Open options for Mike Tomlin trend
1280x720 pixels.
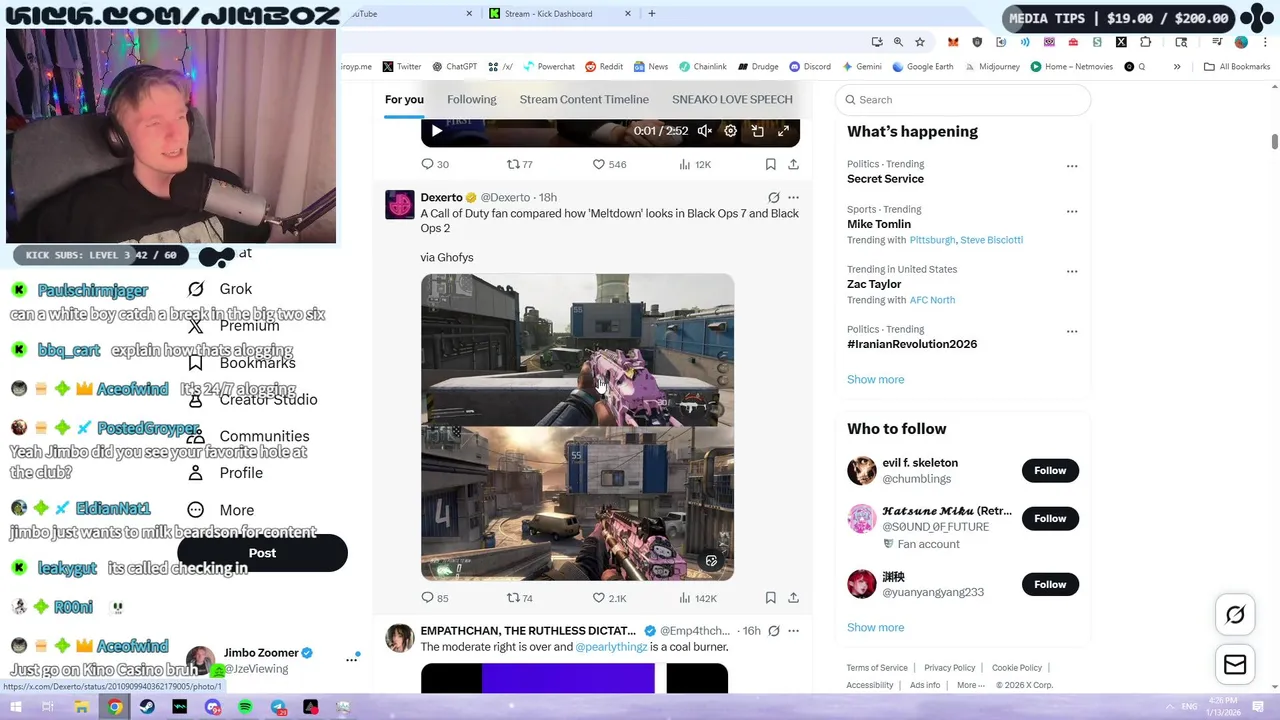click(x=1072, y=211)
